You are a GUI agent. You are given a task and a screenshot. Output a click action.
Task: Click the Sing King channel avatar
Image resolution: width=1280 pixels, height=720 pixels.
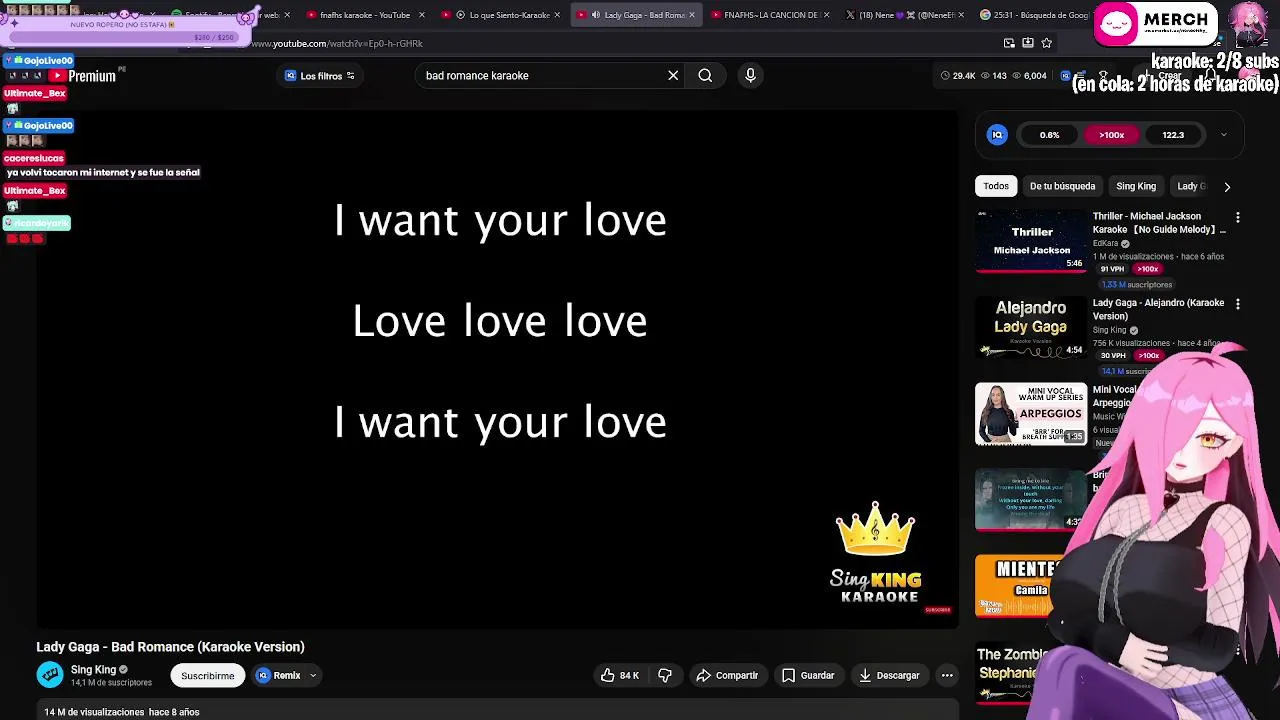click(x=49, y=675)
